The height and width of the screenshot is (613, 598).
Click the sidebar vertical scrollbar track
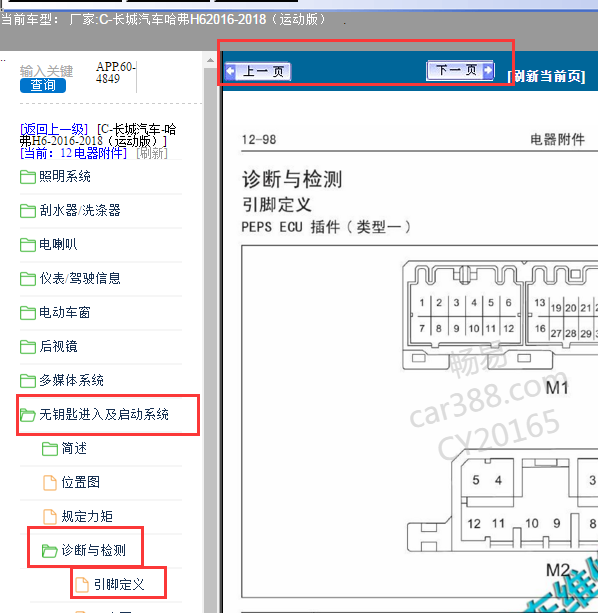pyautogui.click(x=210, y=340)
